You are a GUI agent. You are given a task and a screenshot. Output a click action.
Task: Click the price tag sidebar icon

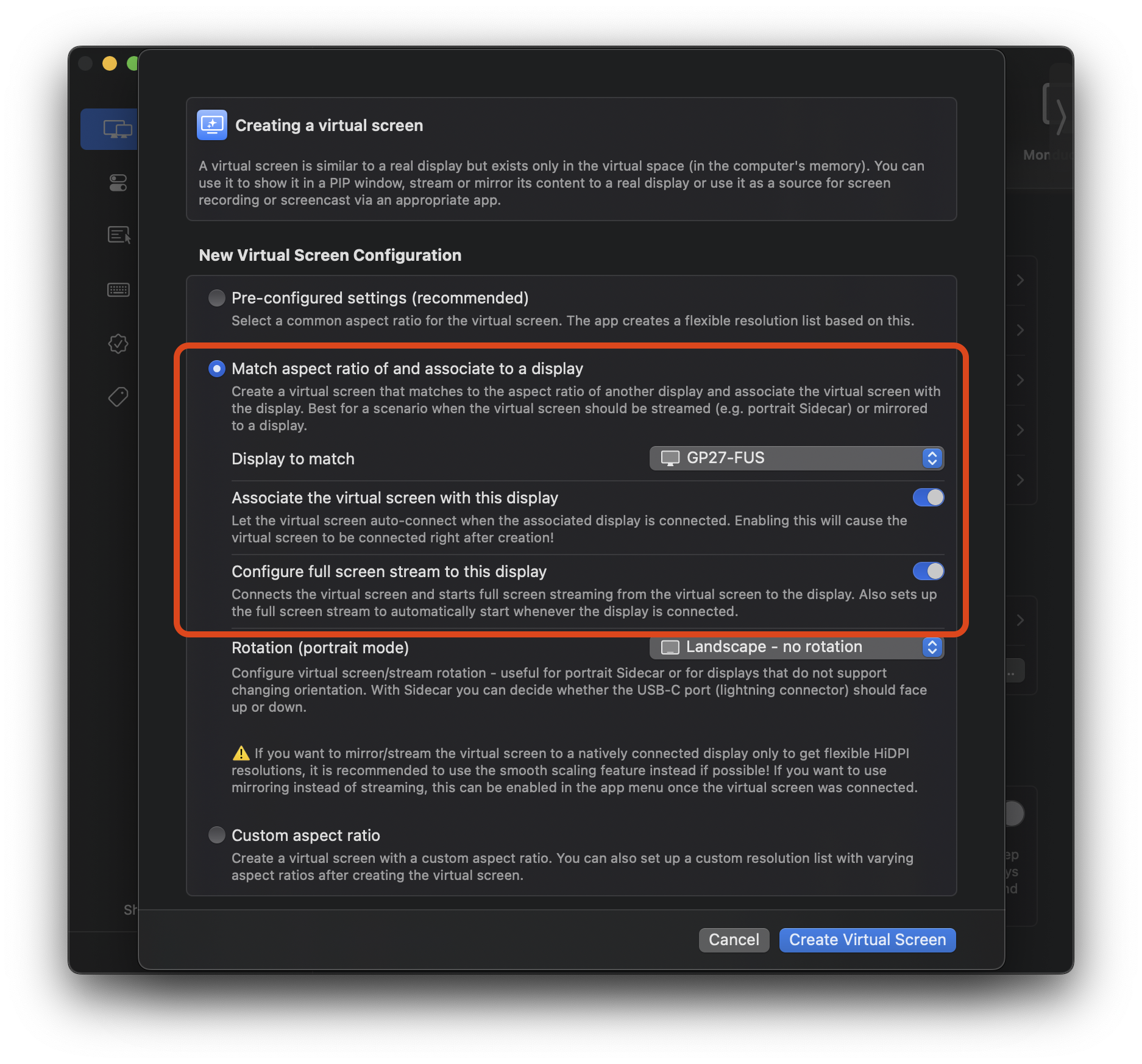(x=118, y=397)
